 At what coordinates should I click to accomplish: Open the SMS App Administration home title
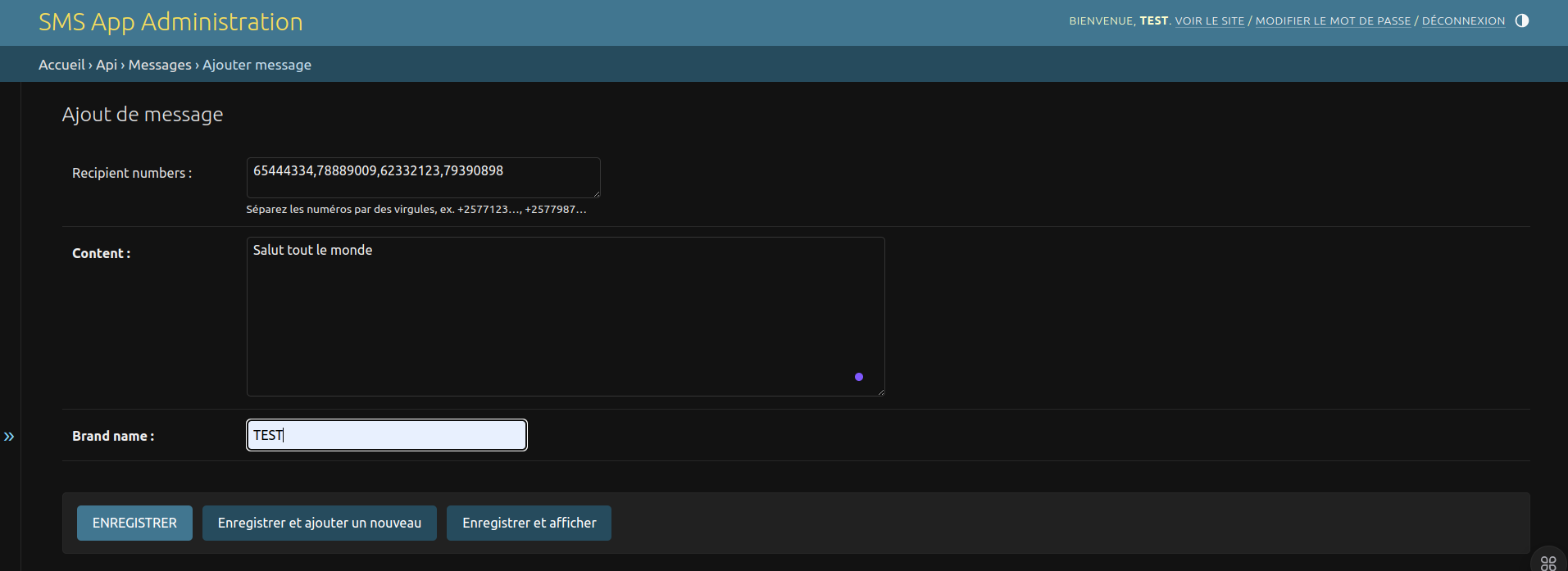[x=170, y=22]
